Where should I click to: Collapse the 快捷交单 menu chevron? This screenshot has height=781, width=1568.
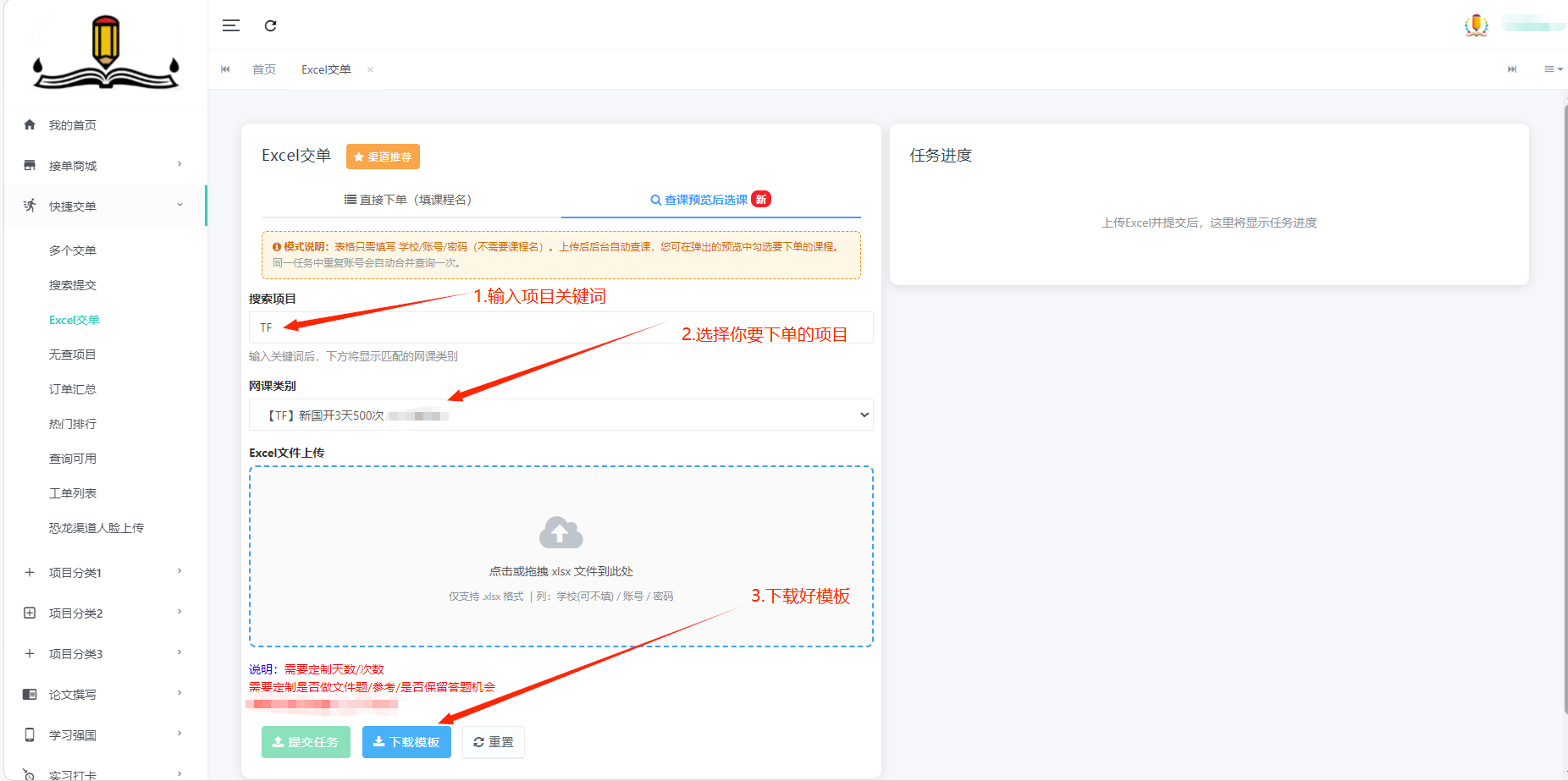179,205
